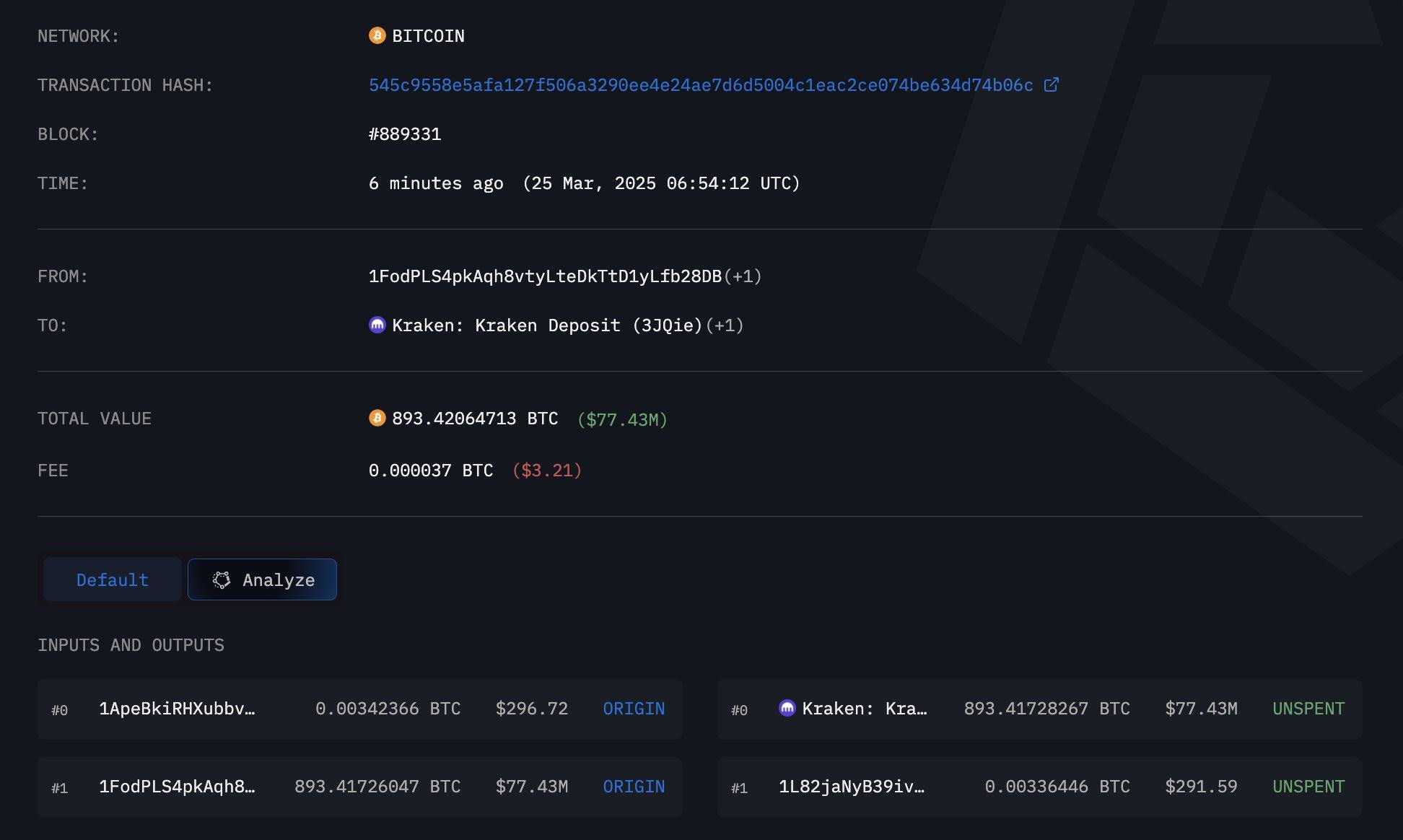
Task: Click the shield icon inside the Analyze button
Action: point(222,579)
